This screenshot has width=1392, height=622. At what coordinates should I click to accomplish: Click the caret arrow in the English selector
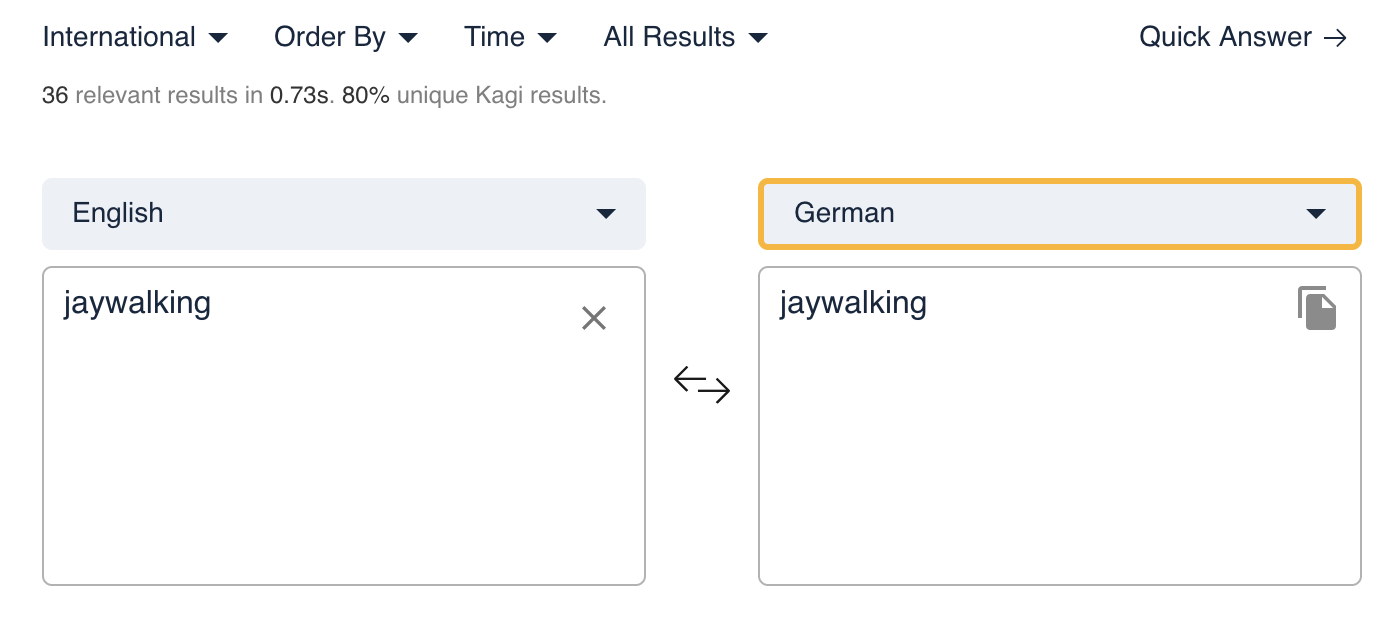tap(605, 214)
